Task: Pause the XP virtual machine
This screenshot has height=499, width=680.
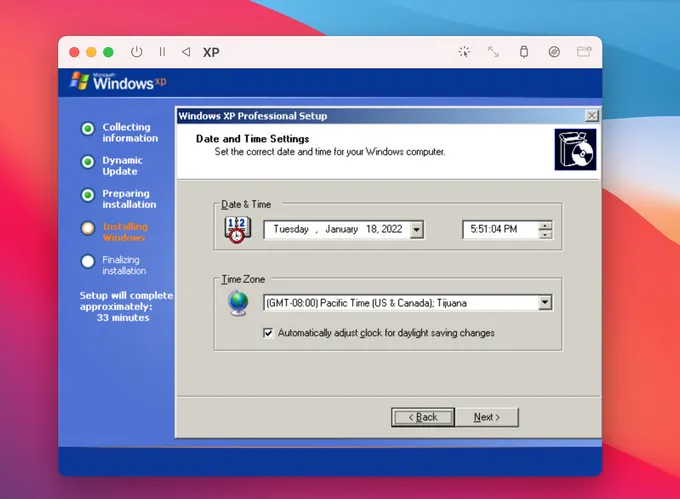Action: click(x=162, y=52)
